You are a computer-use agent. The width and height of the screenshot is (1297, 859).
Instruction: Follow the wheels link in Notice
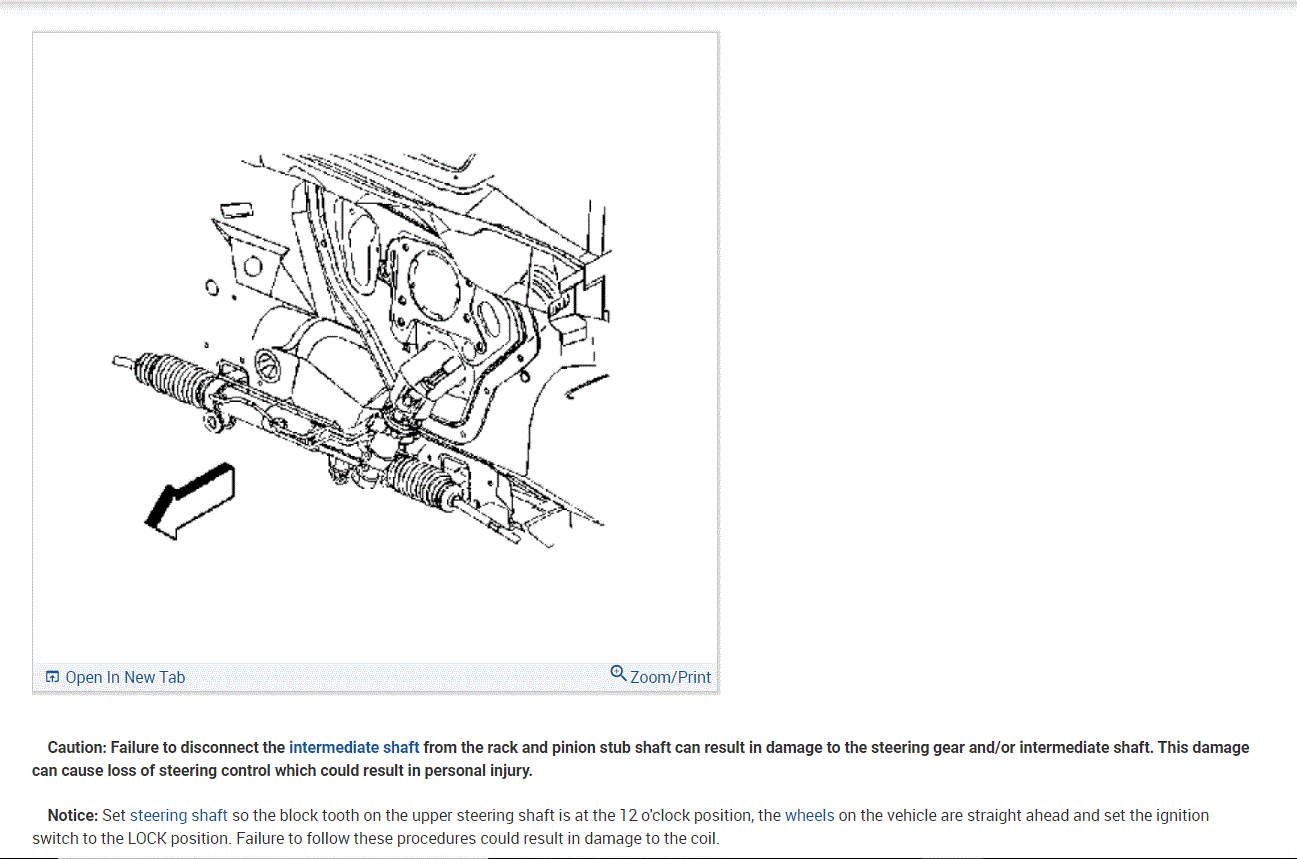[809, 815]
